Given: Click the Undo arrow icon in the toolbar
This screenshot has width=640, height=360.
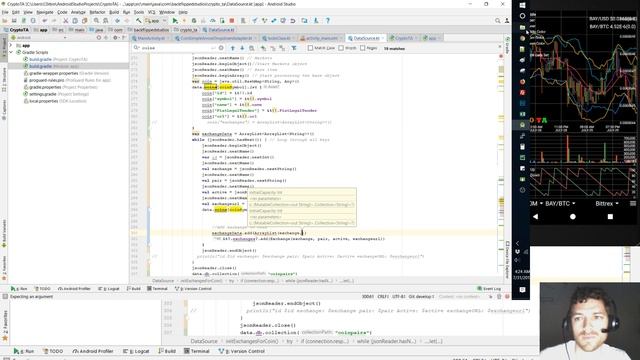Looking at the screenshot, I should tap(44, 20).
